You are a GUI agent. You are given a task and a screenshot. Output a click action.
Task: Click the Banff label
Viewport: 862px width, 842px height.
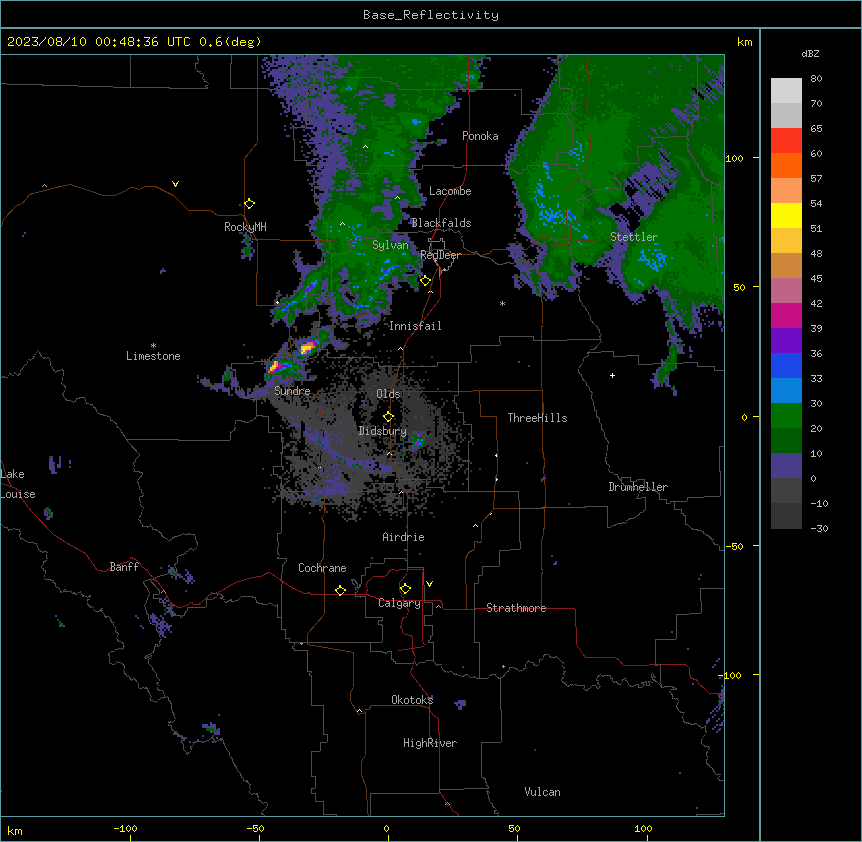pos(124,567)
